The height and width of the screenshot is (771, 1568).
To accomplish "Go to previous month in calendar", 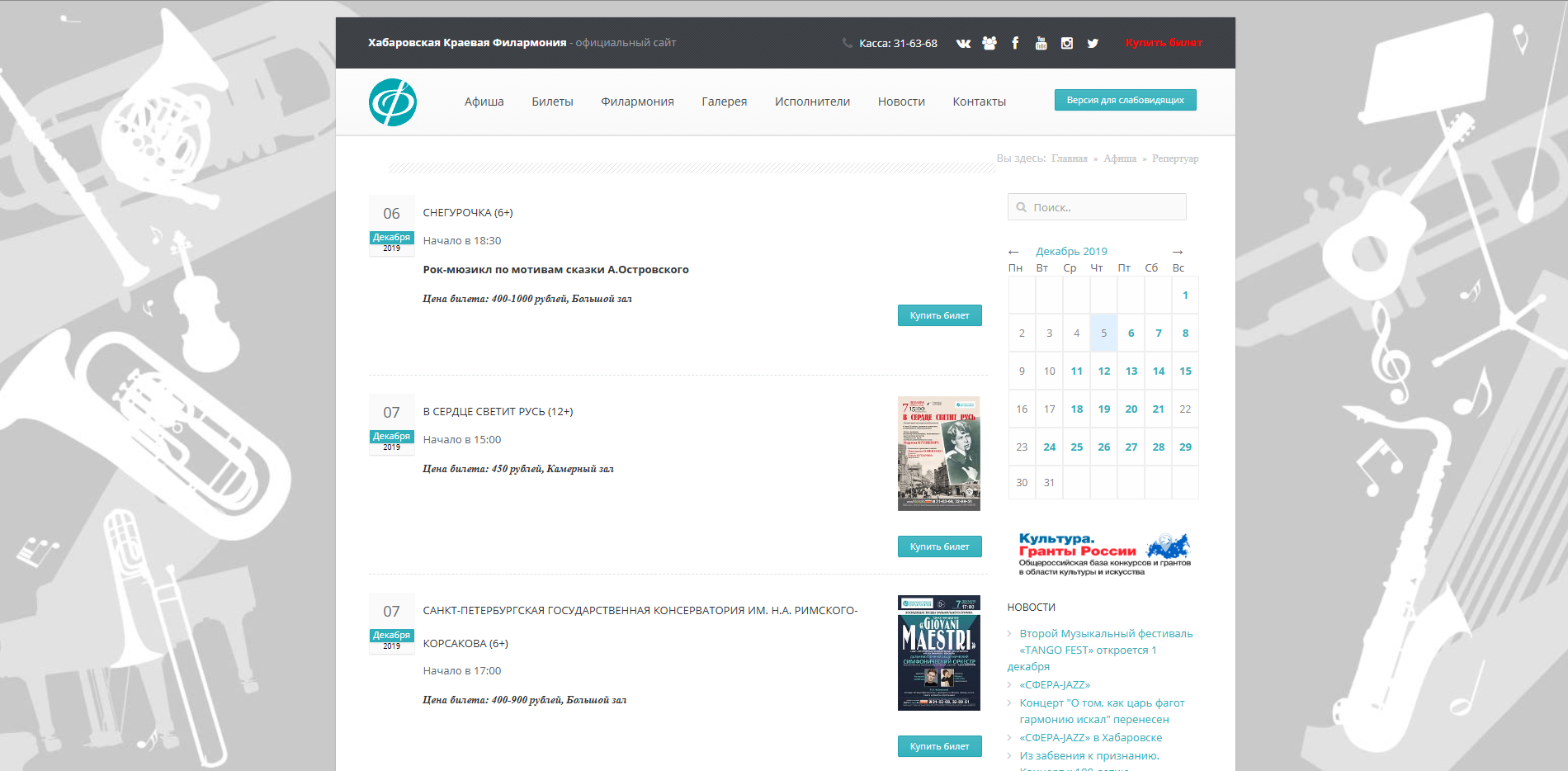I will point(1013,252).
